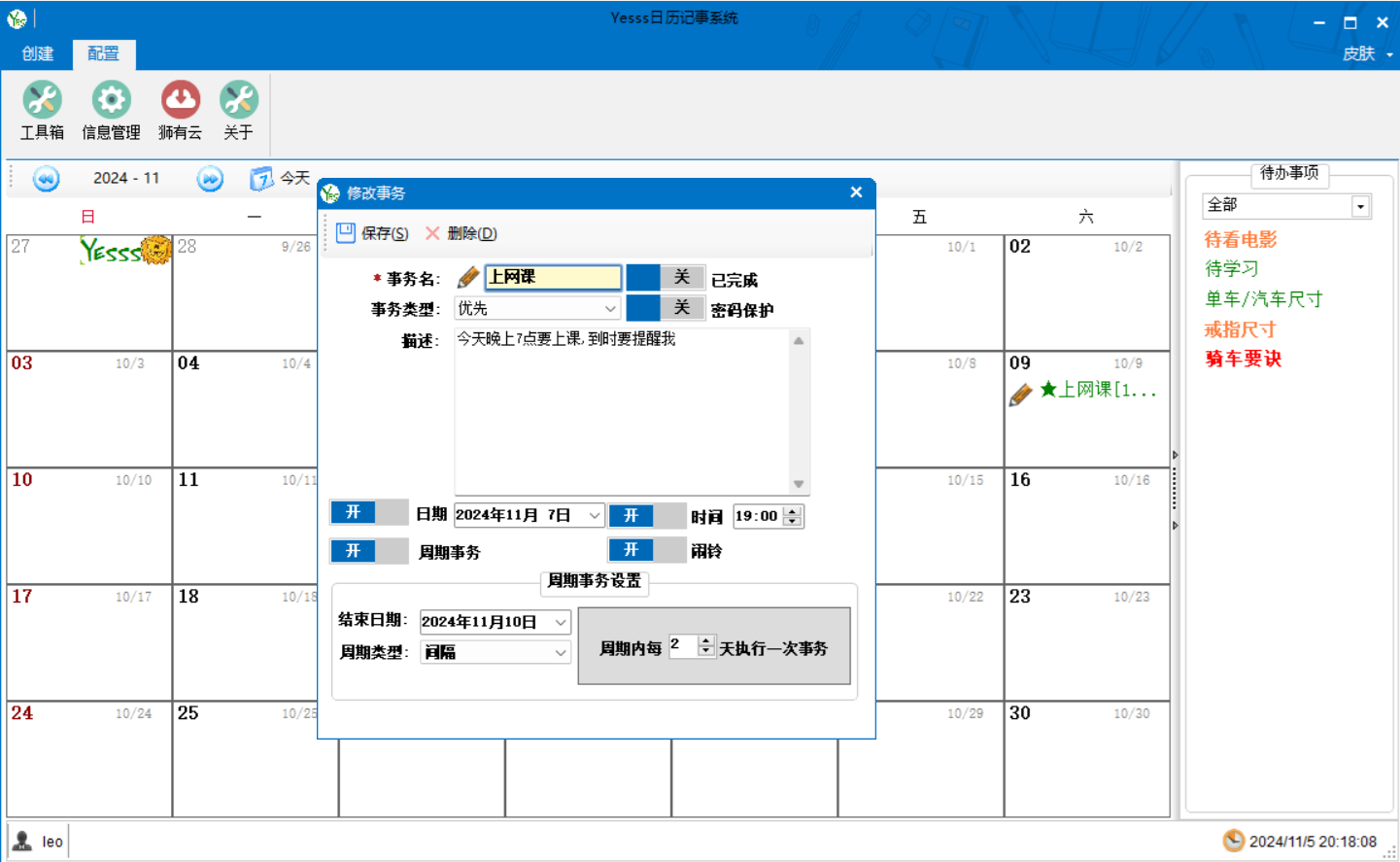This screenshot has width=1400, height=862.
Task: Click the 狮有云 cloud download icon
Action: [180, 100]
